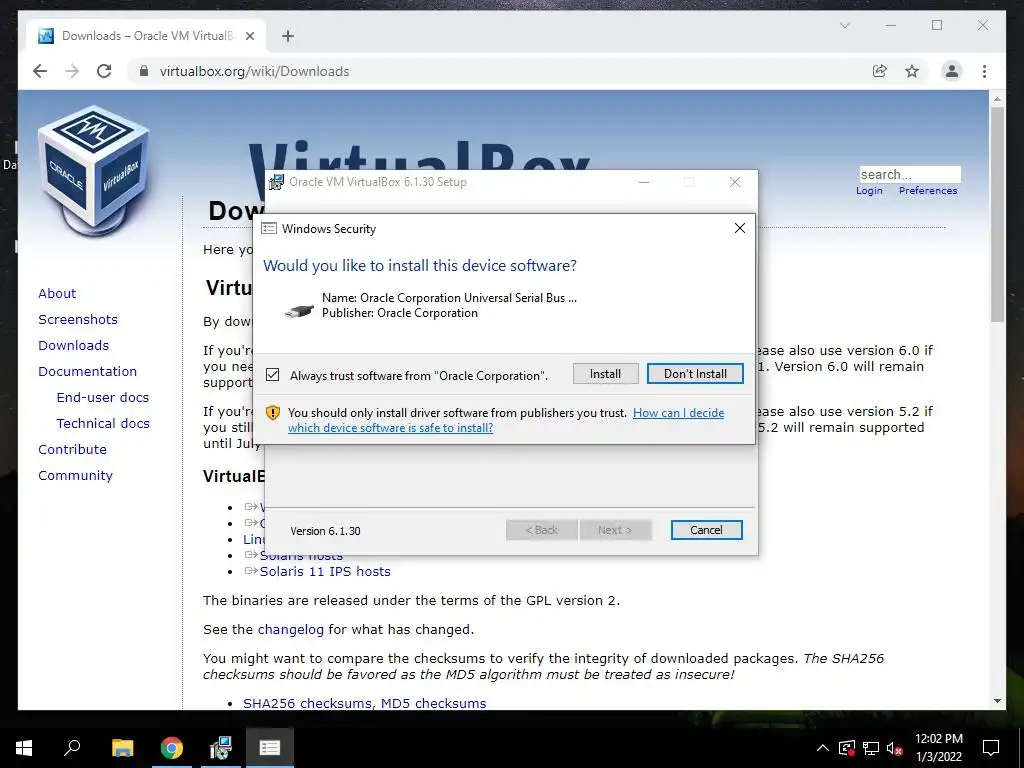The height and width of the screenshot is (768, 1024).
Task: Open the Preferences link
Action: pyautogui.click(x=928, y=191)
